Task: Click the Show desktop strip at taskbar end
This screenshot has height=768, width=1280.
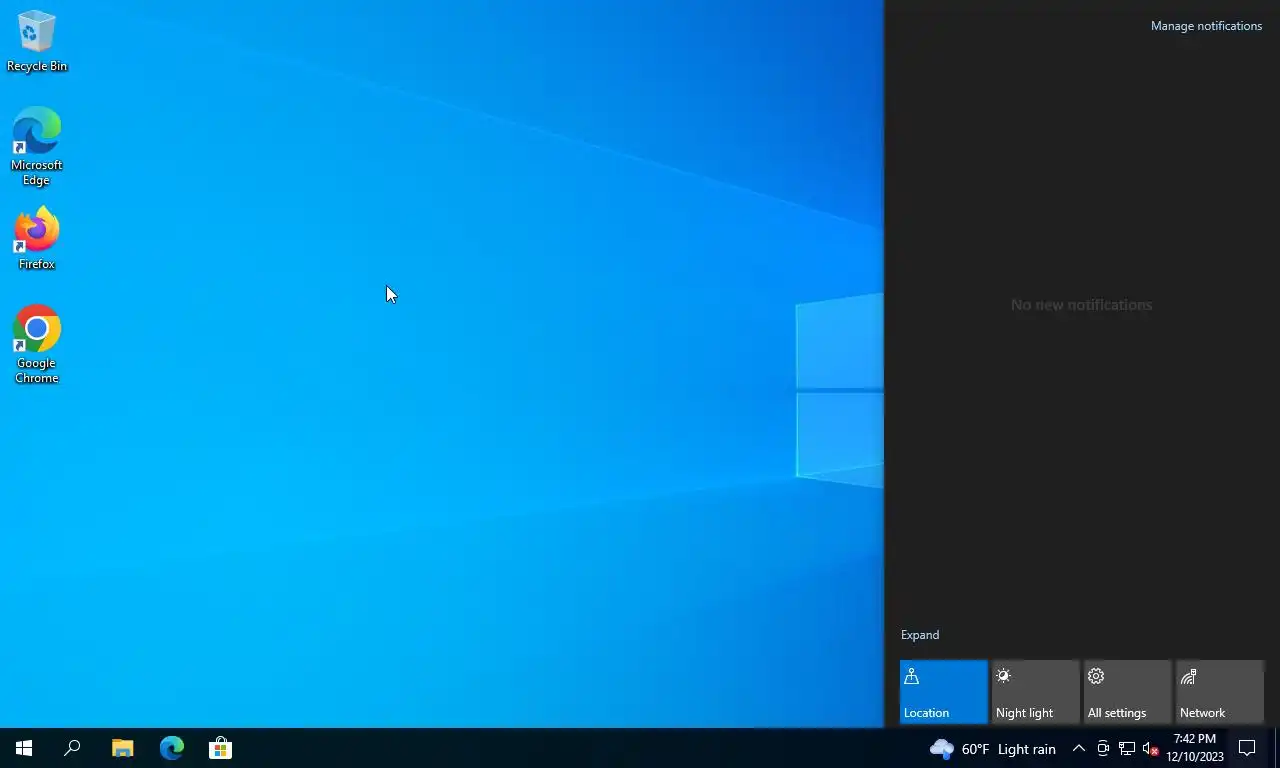Action: tap(1277, 748)
